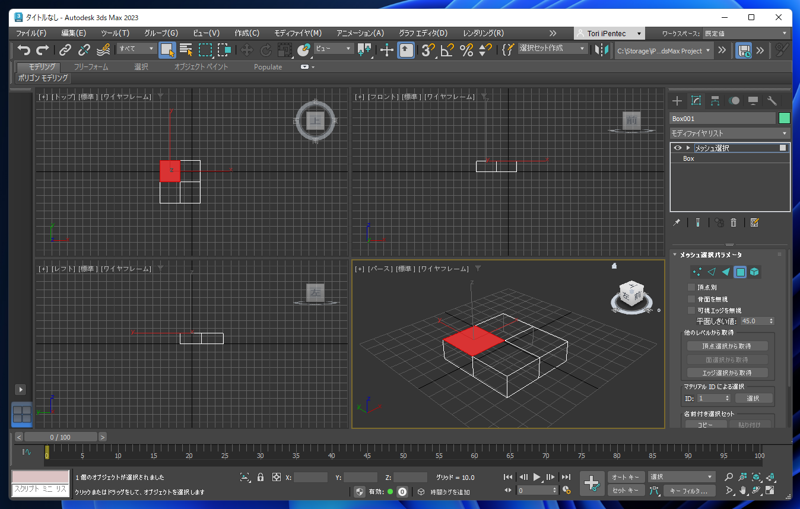Click the 平面しきい値 45.0 field

pos(754,321)
